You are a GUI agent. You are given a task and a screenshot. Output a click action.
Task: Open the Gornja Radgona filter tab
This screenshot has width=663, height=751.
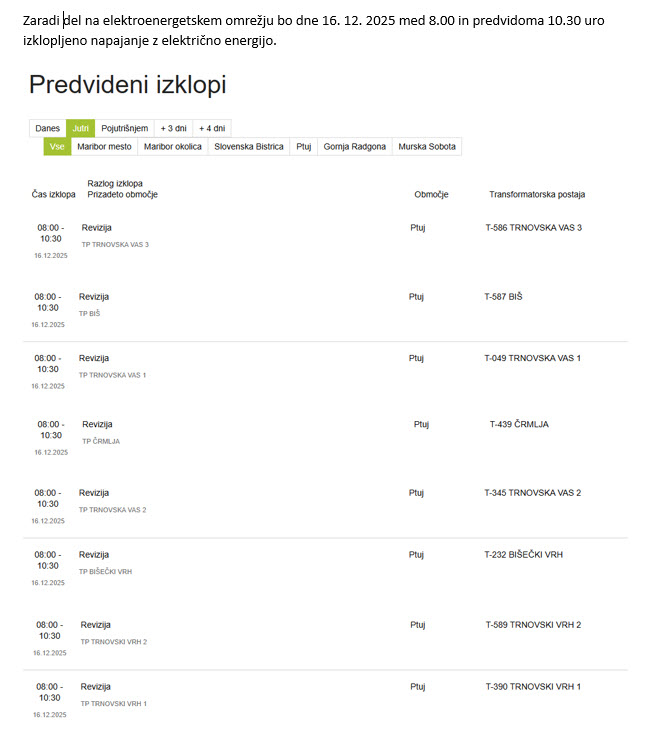click(x=355, y=147)
